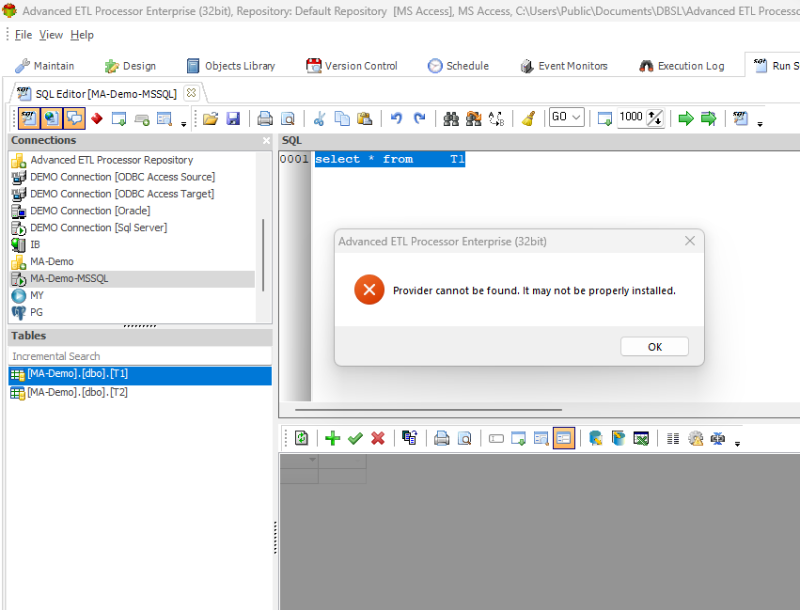
Task: Save the SQL script with floppy icon
Action: click(233, 119)
